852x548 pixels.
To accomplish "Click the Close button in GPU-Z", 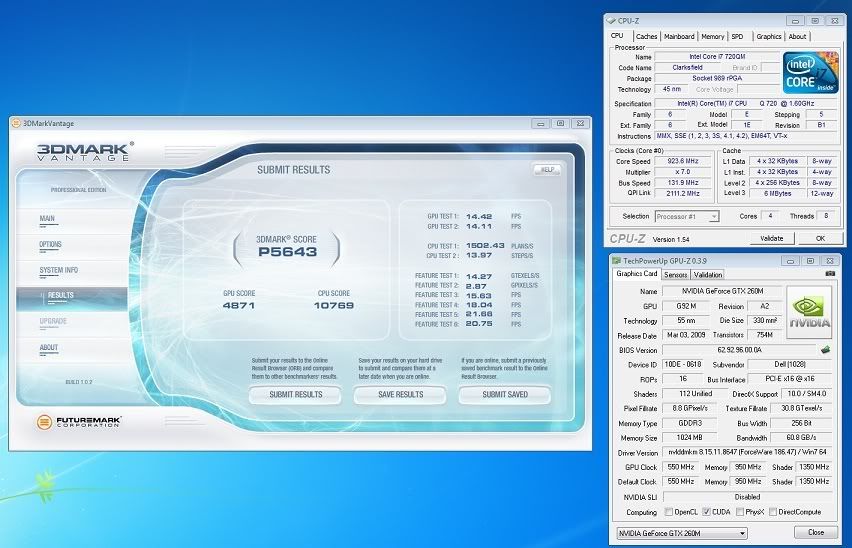I will tap(816, 532).
